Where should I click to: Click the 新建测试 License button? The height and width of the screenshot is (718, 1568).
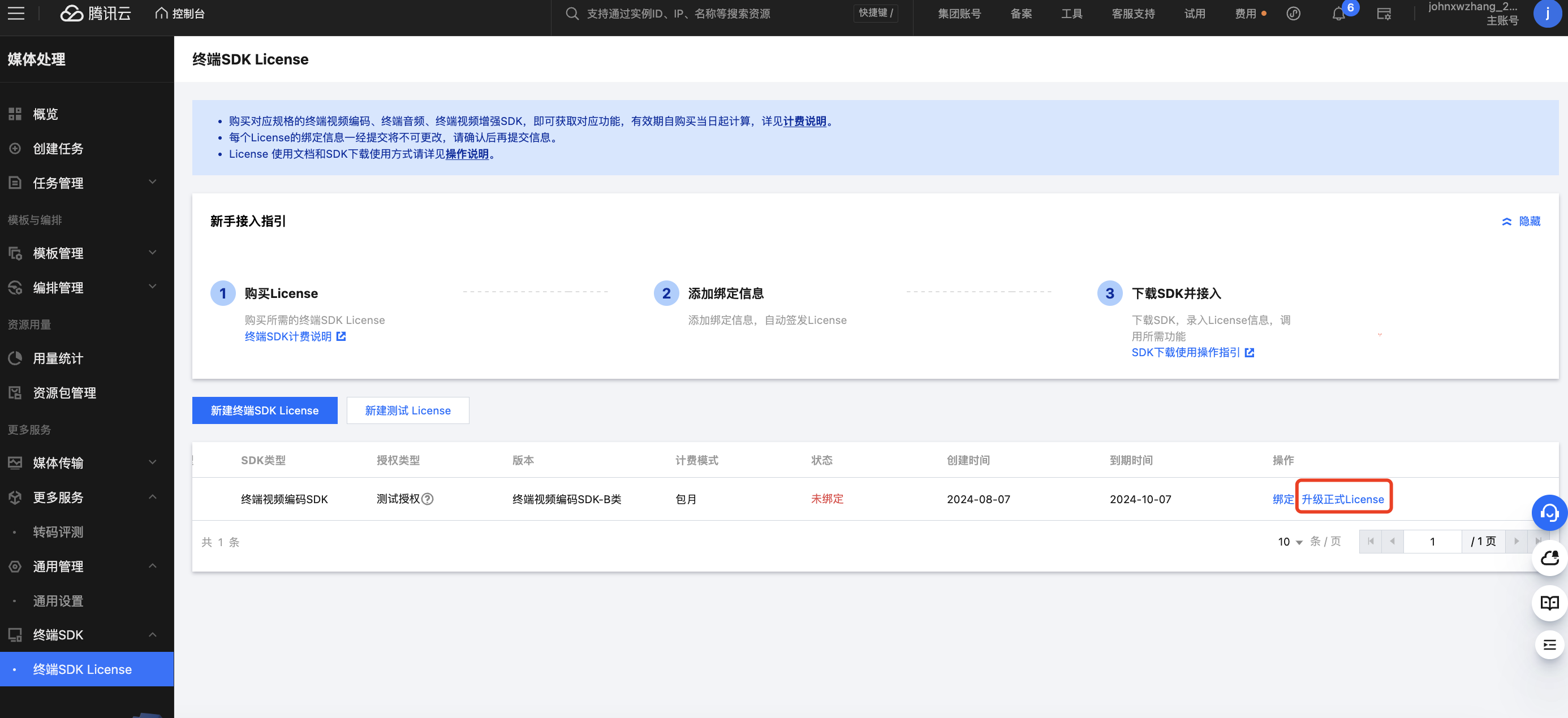[407, 410]
